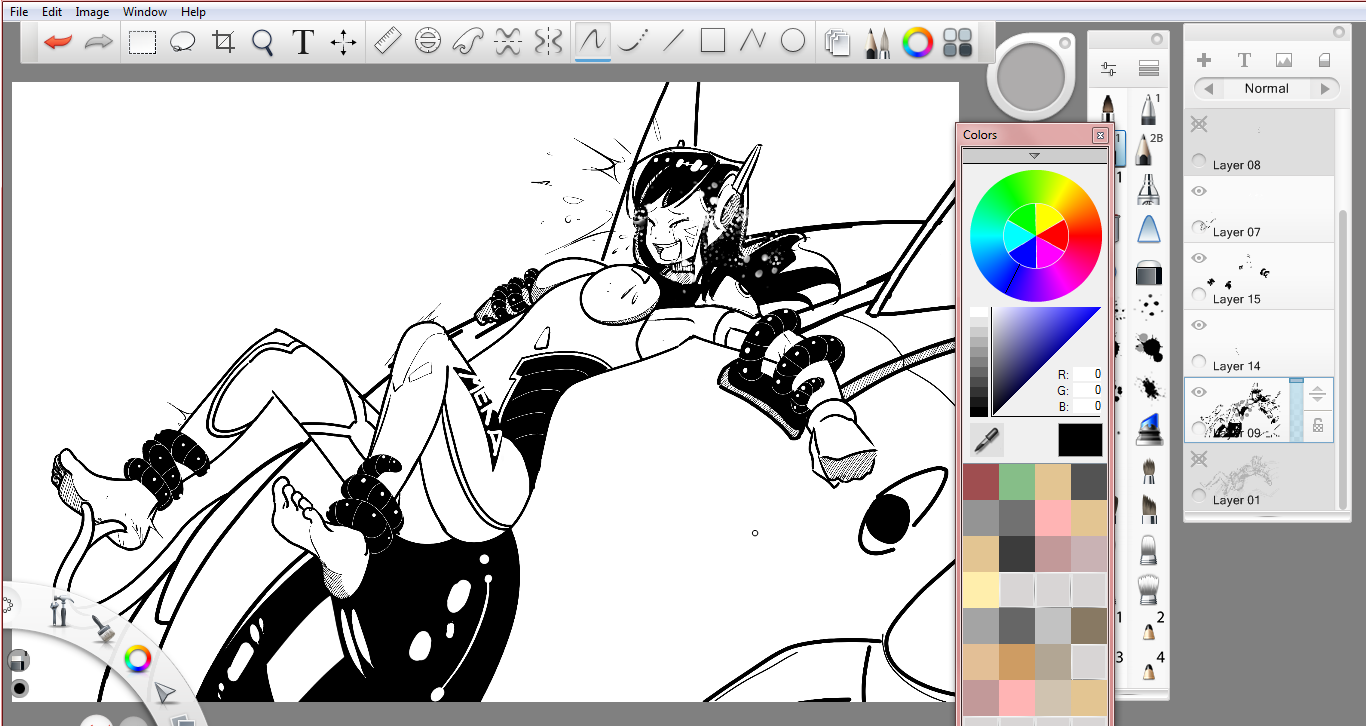Open the Normal blend mode selector
Viewport: 1366px width, 726px height.
1266,88
